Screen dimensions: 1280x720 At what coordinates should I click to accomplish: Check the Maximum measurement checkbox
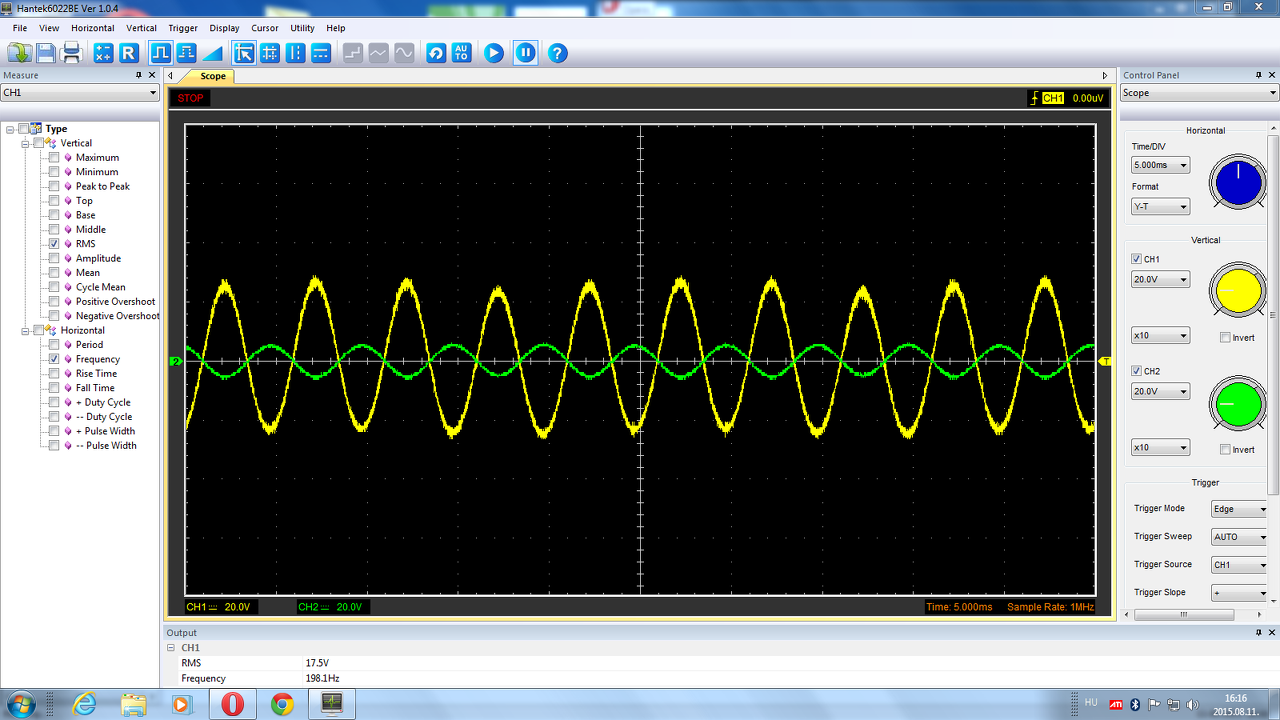click(54, 157)
